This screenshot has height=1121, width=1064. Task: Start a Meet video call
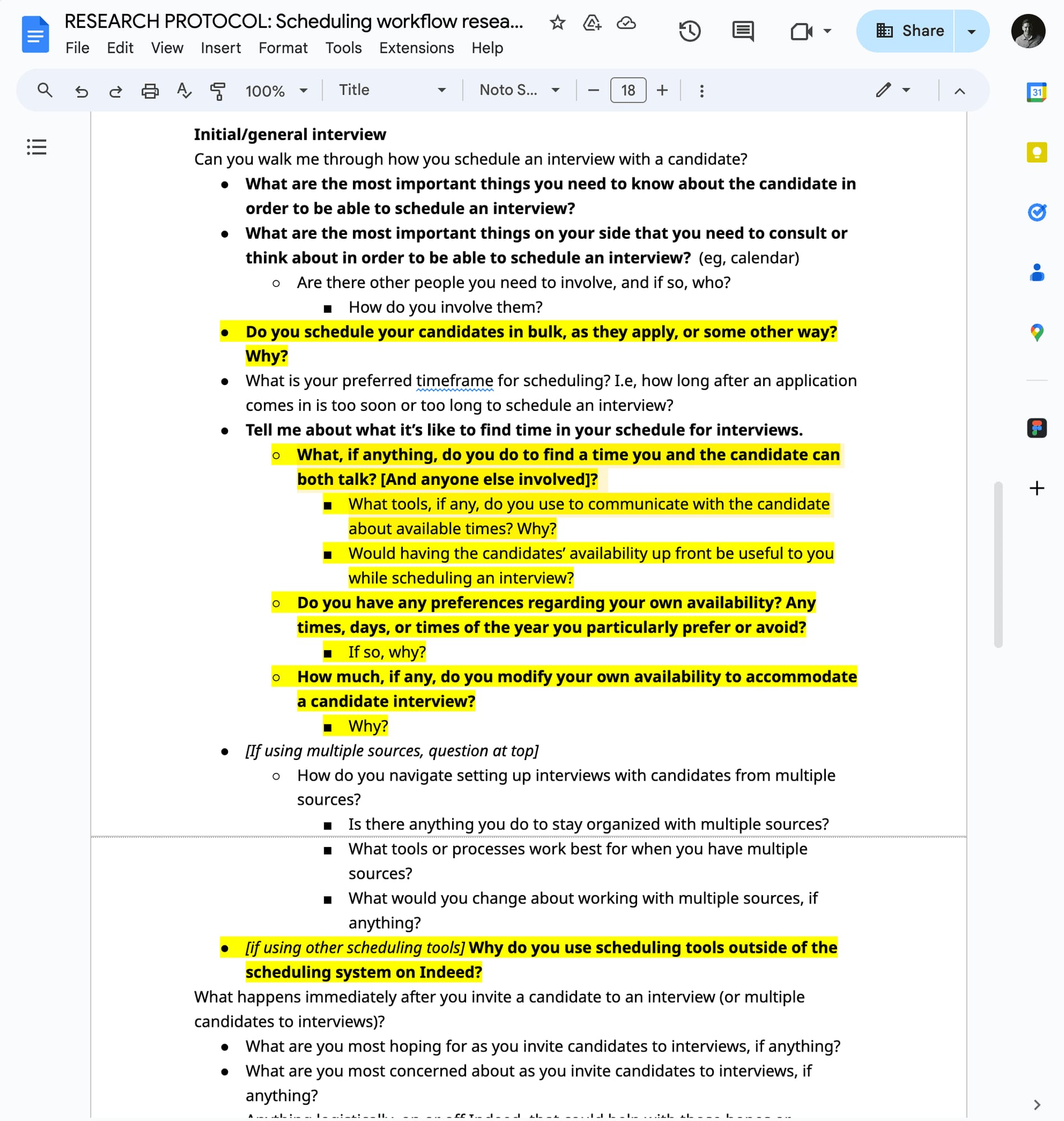[x=801, y=31]
